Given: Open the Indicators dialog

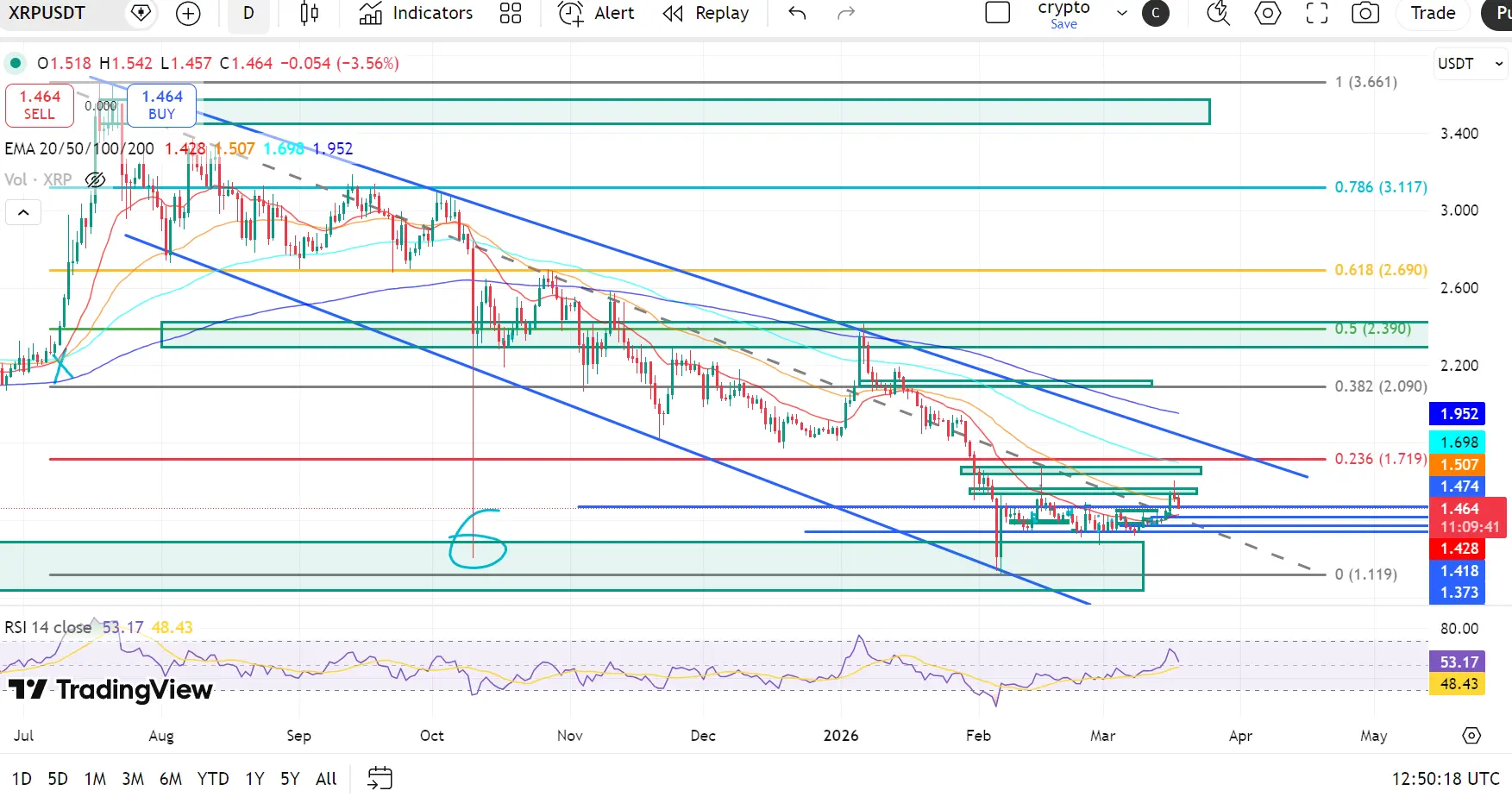Looking at the screenshot, I should [x=416, y=13].
